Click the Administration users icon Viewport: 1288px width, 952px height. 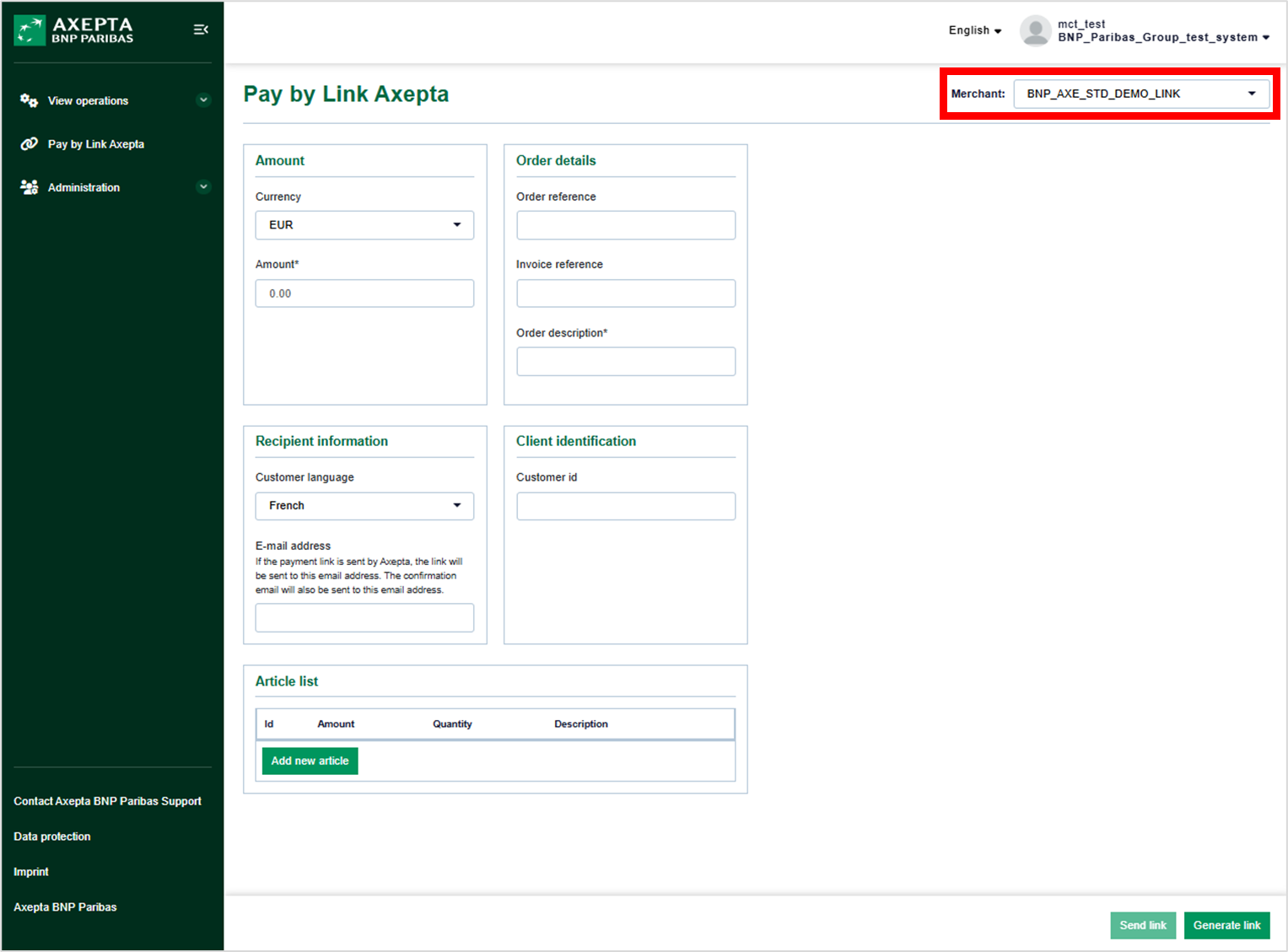29,187
